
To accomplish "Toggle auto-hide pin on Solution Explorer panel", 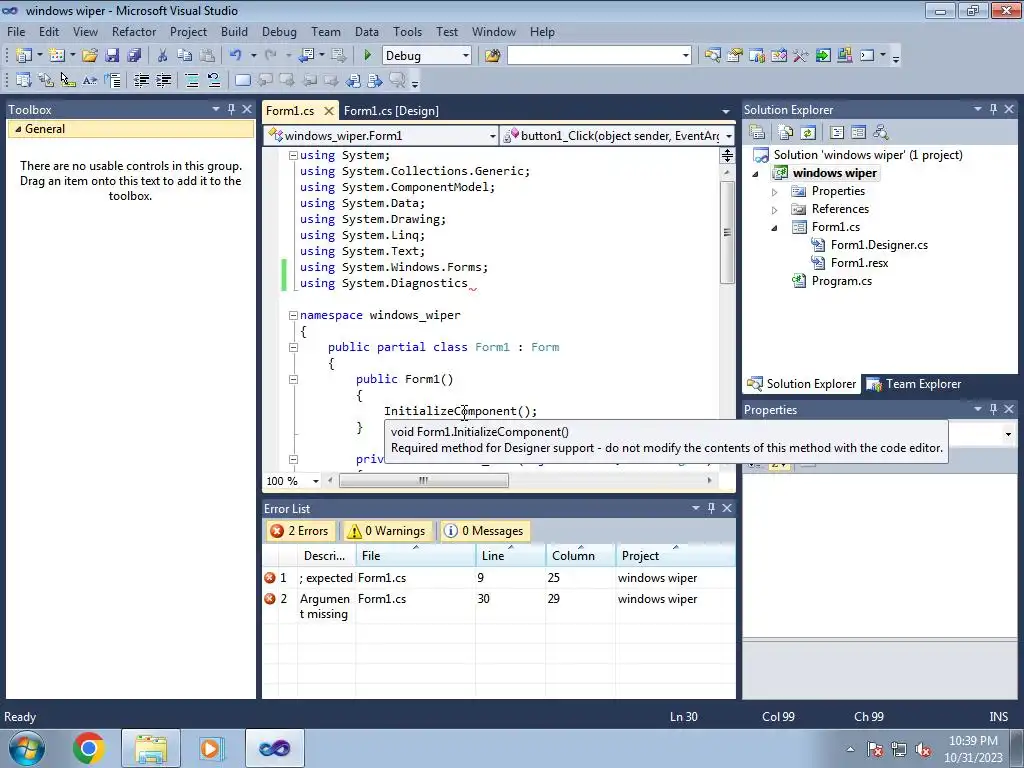I will 993,110.
